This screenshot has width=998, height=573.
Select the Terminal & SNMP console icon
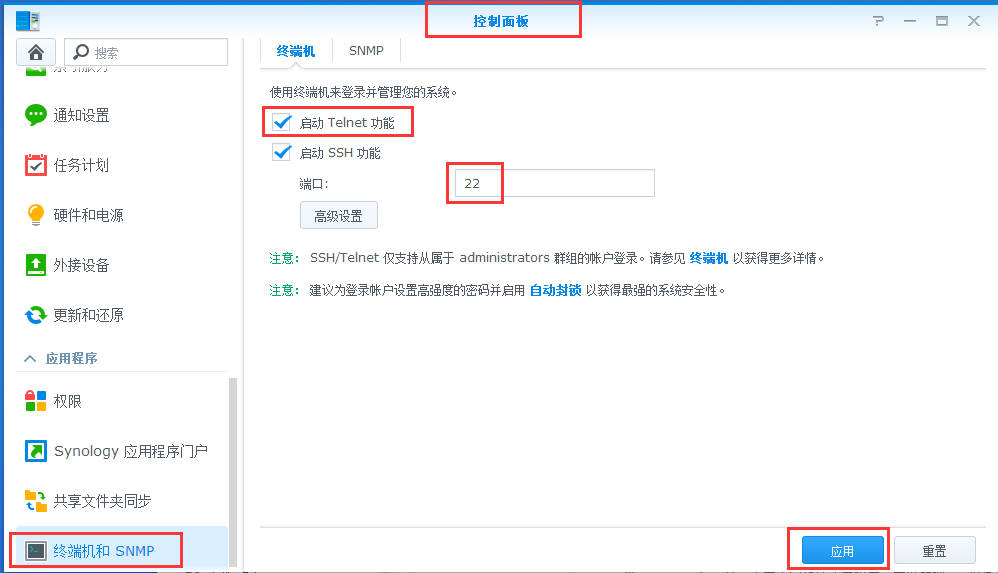pyautogui.click(x=36, y=551)
